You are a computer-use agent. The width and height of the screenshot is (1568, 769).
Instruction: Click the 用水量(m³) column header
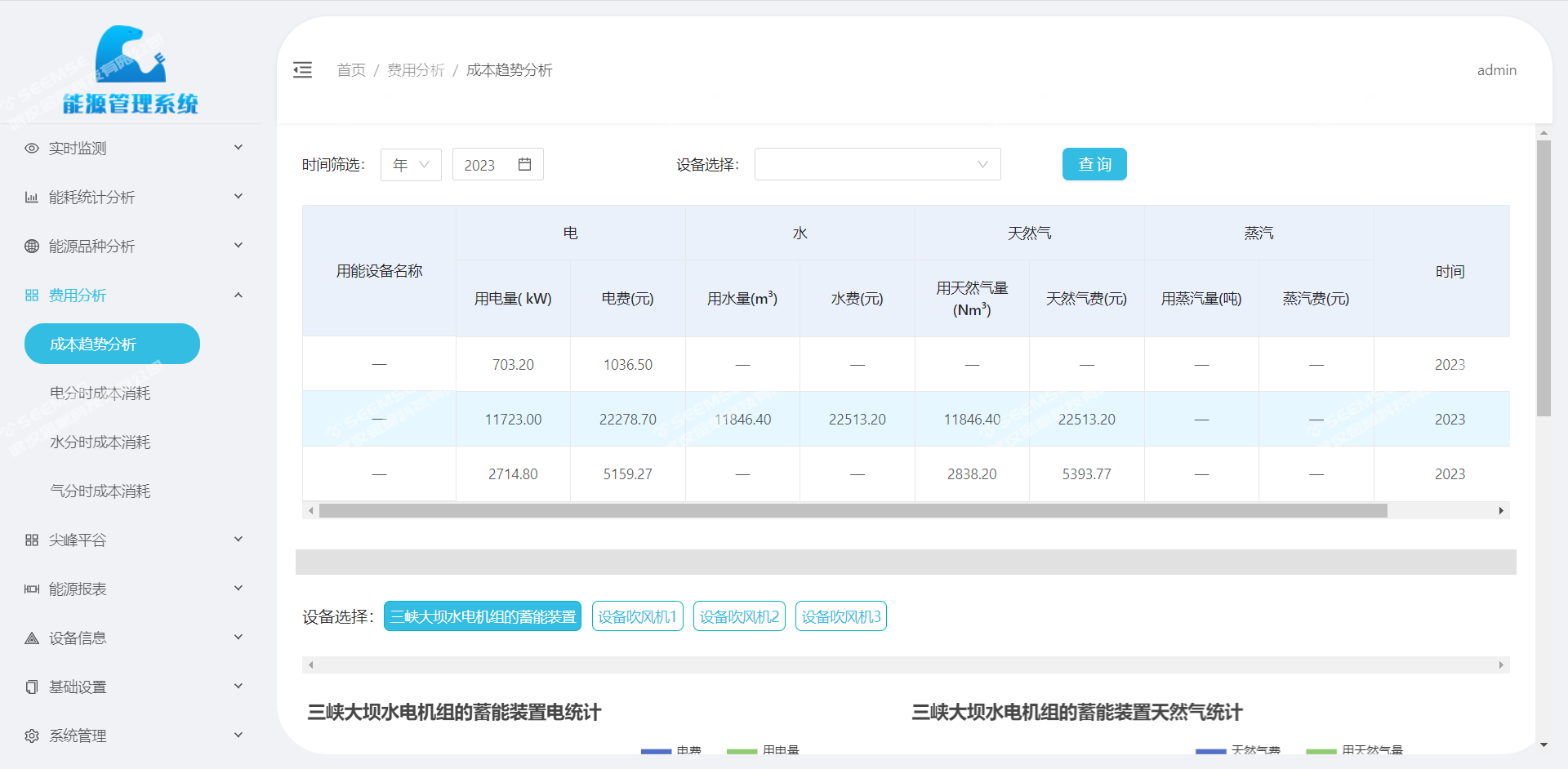pyautogui.click(x=742, y=299)
